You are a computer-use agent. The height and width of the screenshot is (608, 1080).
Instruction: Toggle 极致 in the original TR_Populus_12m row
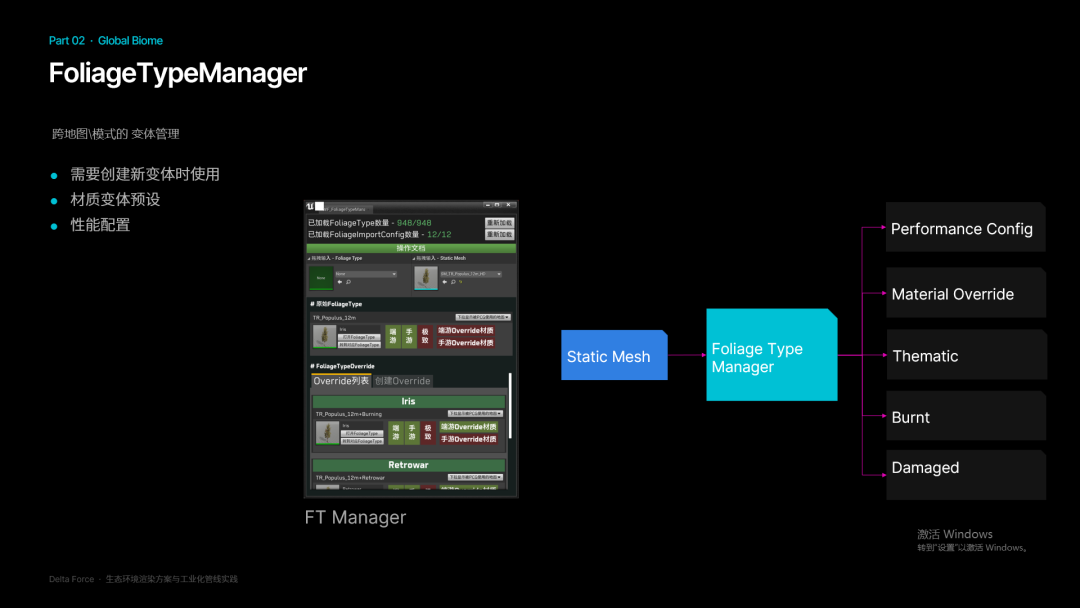425,337
